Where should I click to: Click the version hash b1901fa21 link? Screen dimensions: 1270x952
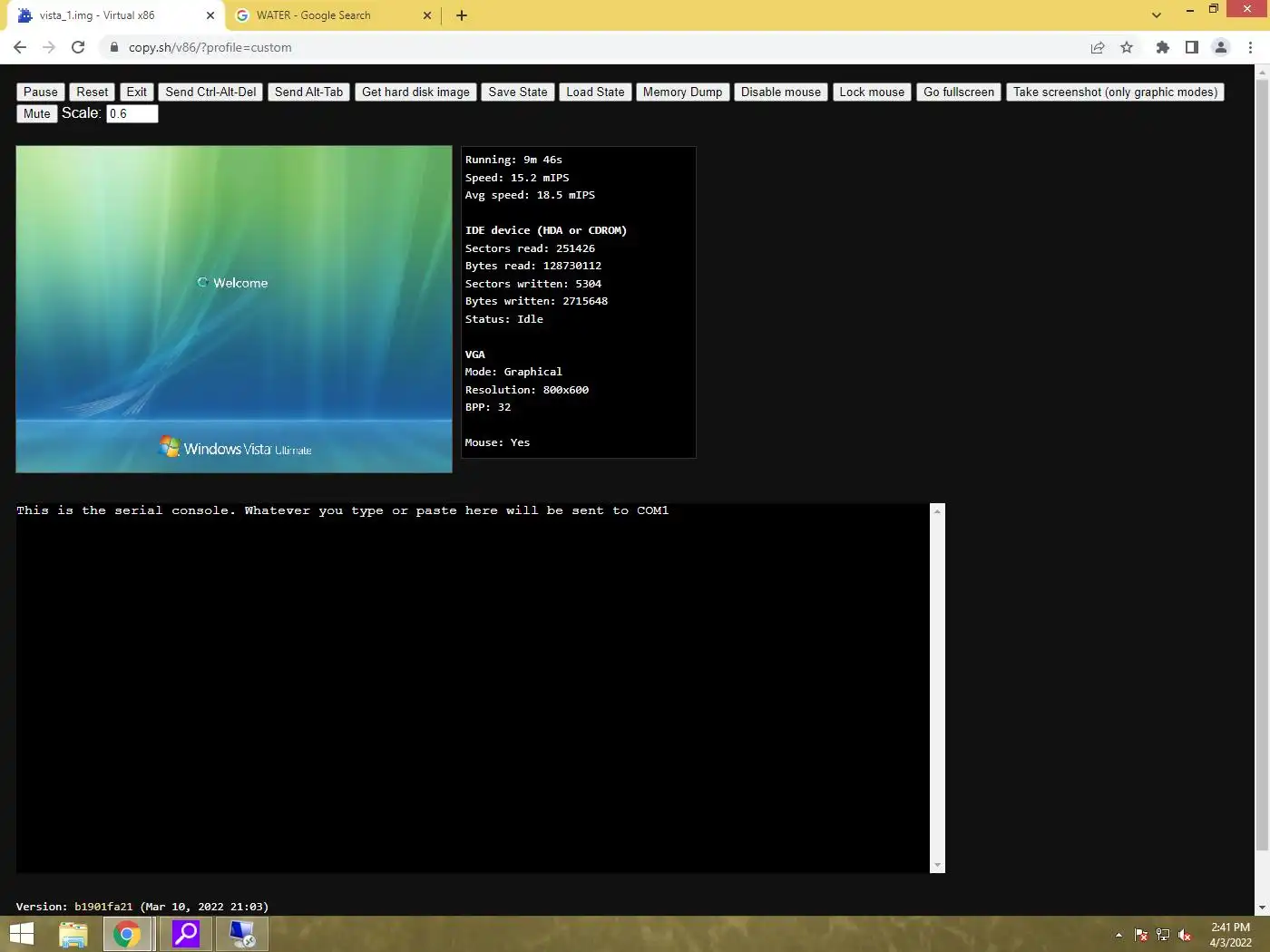point(103,907)
